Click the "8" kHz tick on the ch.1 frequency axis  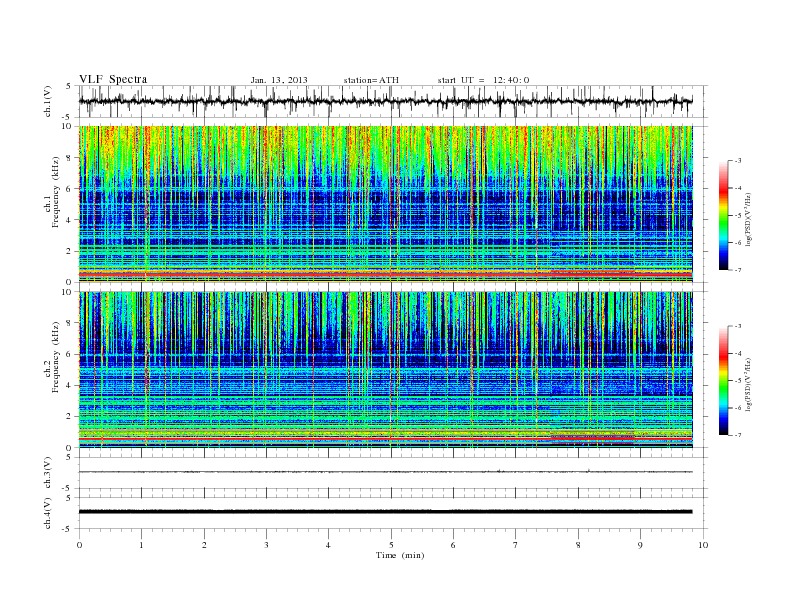pyautogui.click(x=70, y=158)
